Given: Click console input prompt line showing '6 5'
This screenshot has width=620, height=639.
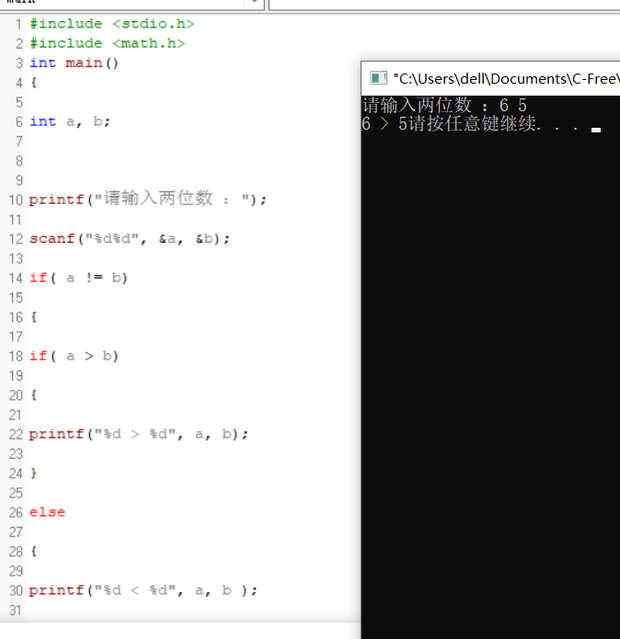Looking at the screenshot, I should 445,106.
